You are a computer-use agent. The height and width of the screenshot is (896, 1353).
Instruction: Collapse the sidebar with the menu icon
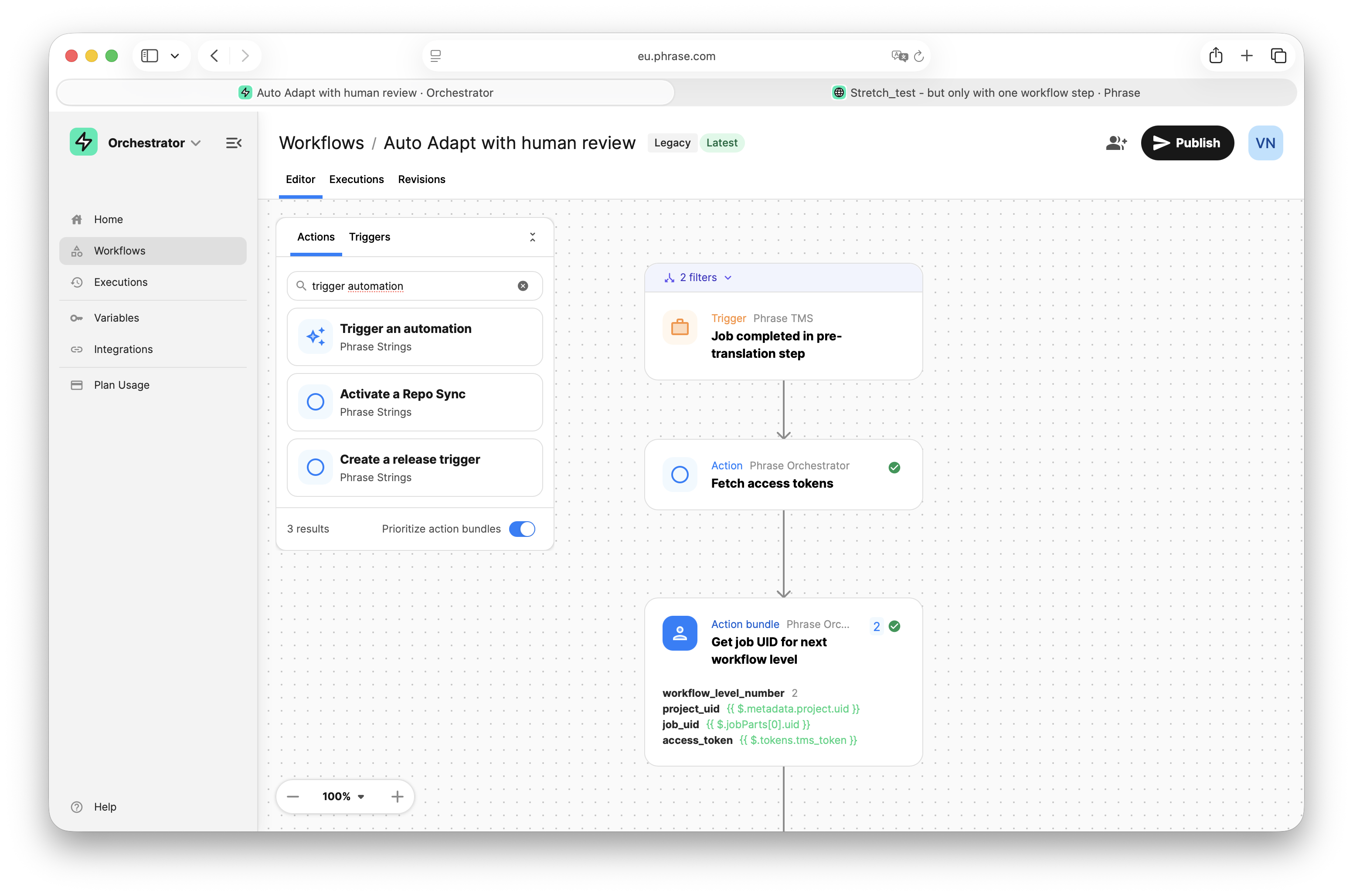[234, 143]
